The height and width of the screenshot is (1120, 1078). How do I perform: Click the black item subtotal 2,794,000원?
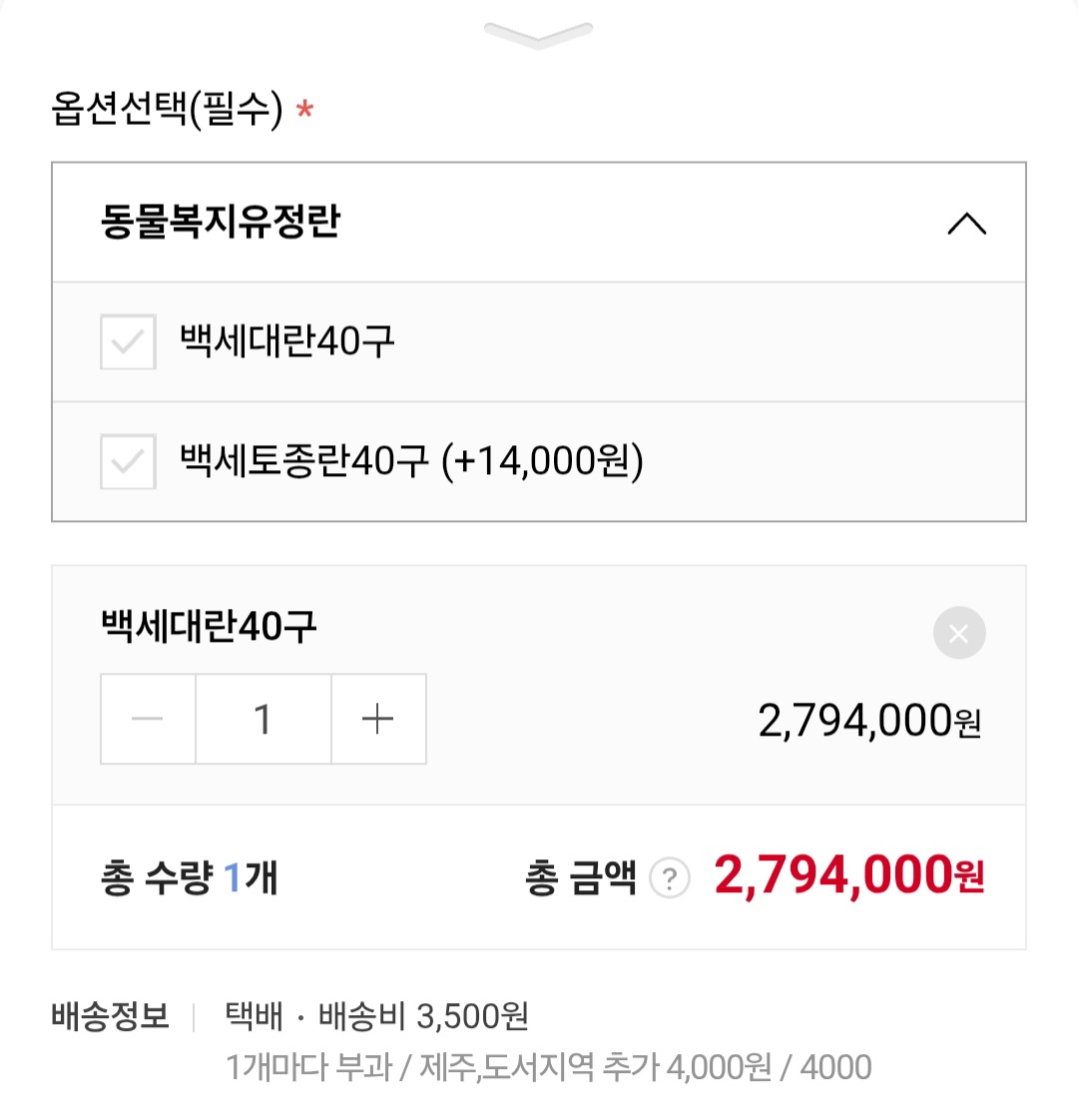coord(869,721)
